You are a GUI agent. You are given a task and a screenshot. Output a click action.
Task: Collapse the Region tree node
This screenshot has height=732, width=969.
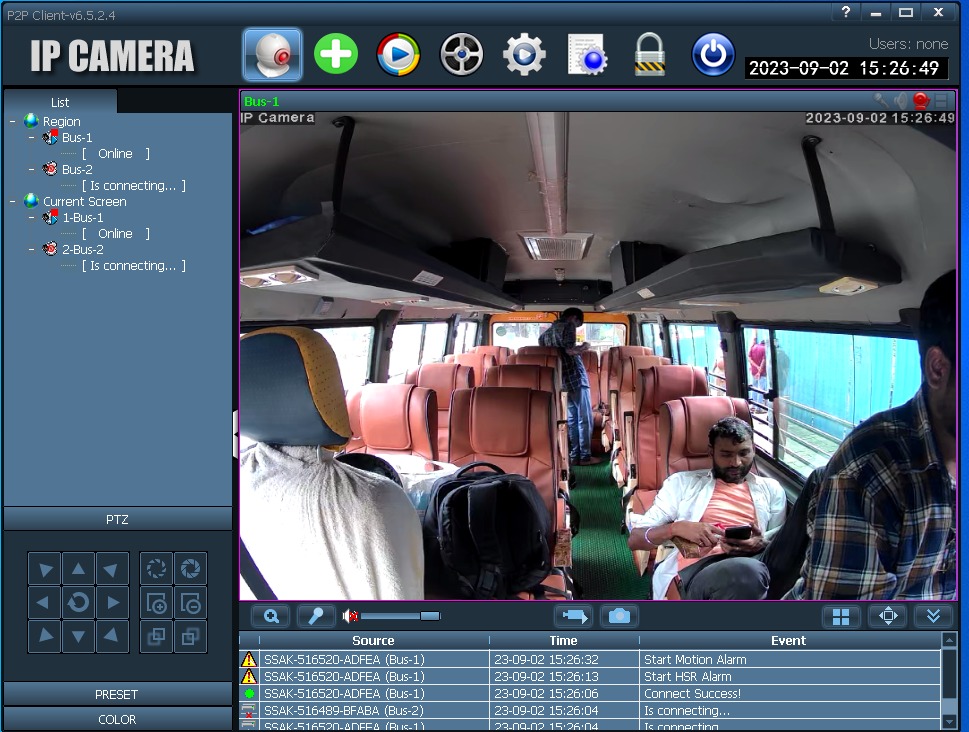12,121
